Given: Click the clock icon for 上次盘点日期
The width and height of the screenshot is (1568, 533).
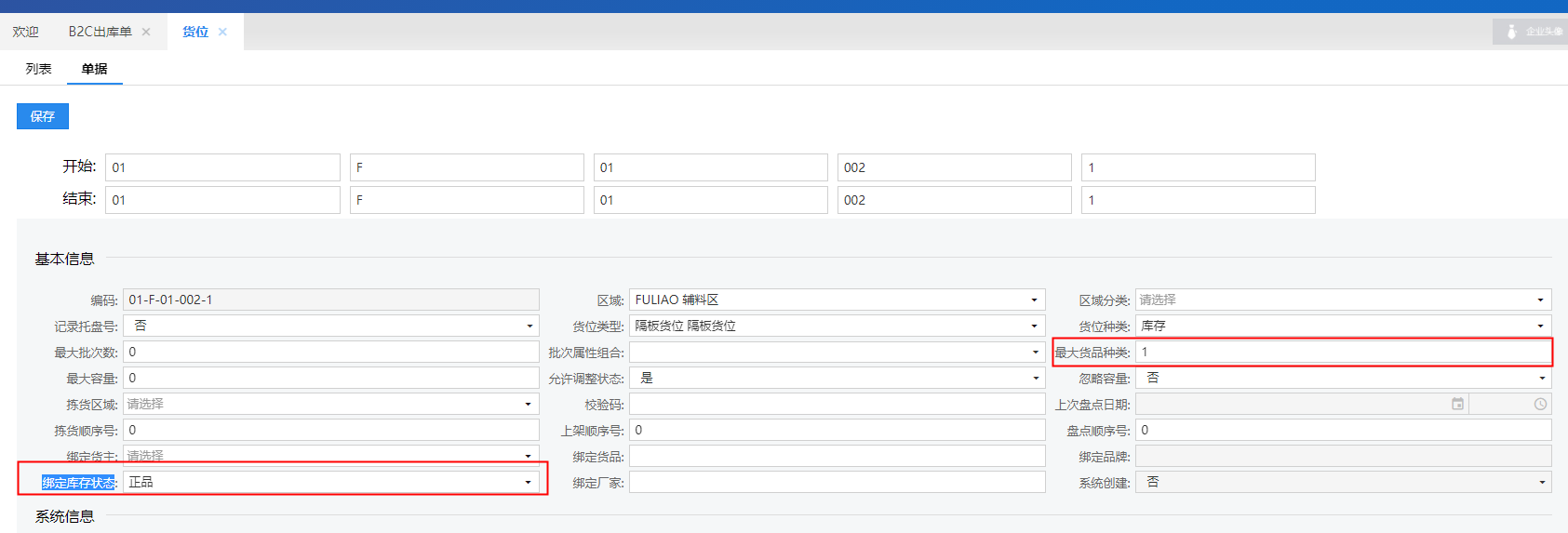Looking at the screenshot, I should [x=1540, y=404].
